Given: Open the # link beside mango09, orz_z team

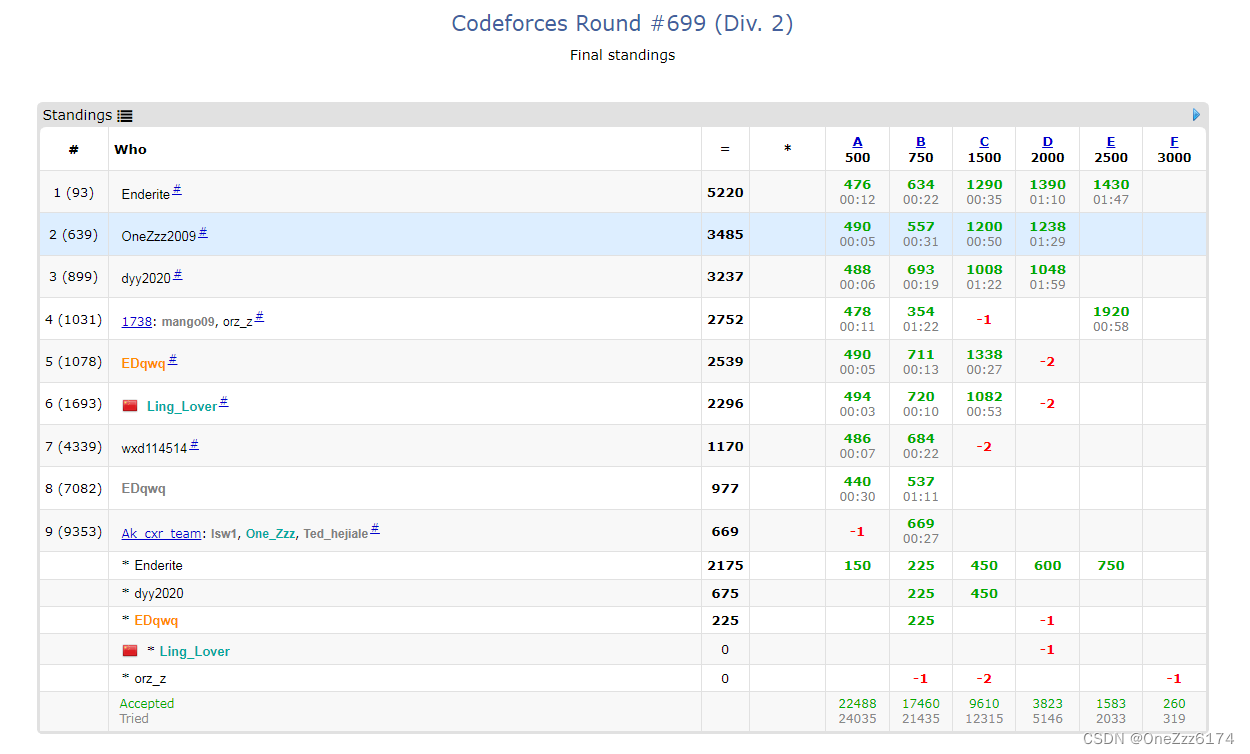Looking at the screenshot, I should (x=260, y=318).
